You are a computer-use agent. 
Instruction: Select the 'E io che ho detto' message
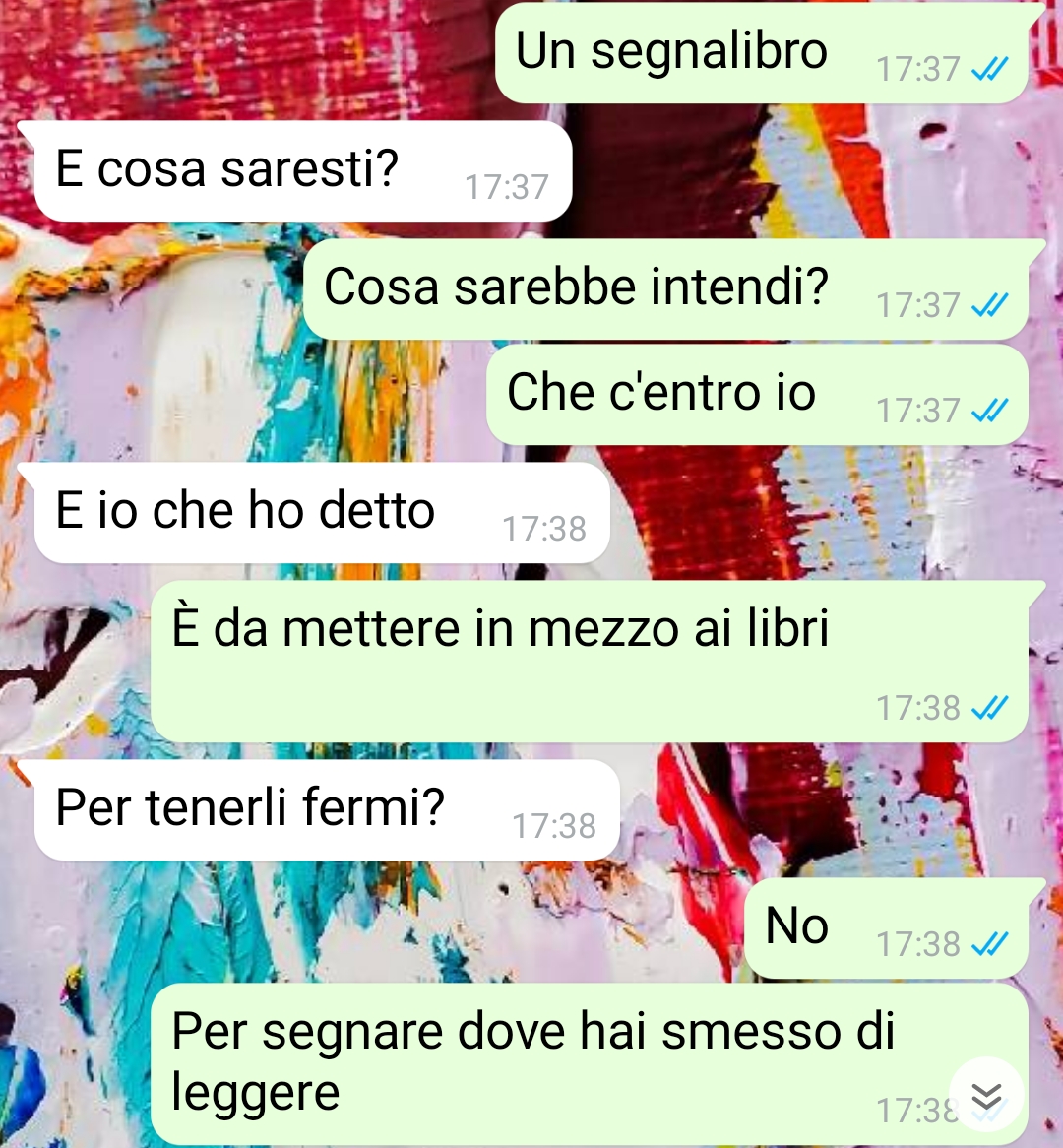point(322,513)
